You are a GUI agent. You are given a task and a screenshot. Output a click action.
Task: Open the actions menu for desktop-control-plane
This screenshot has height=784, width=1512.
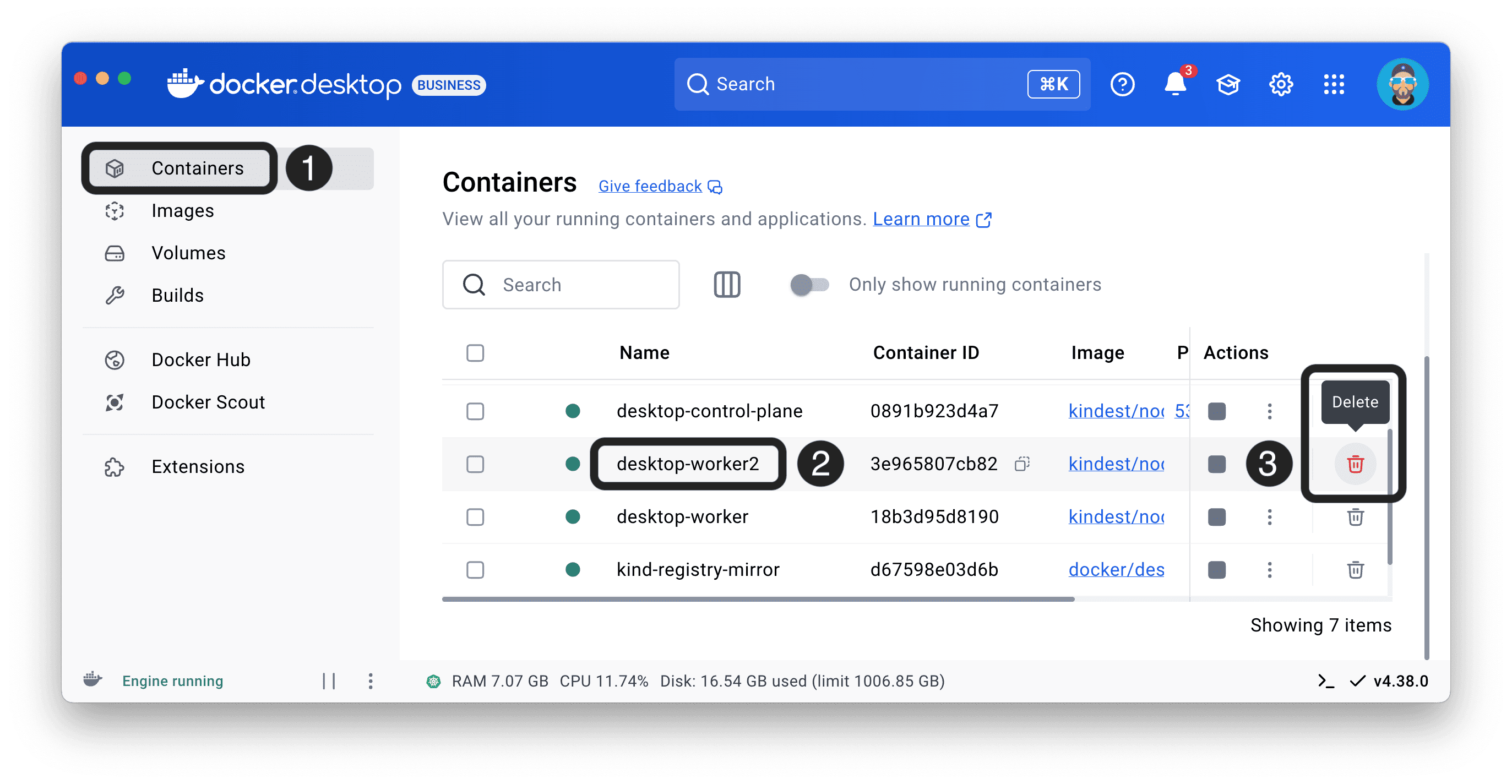(1270, 411)
